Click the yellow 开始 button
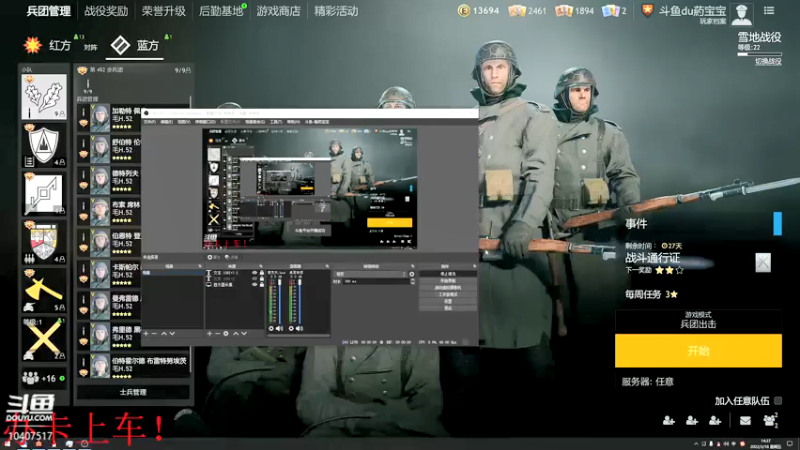 (x=698, y=351)
